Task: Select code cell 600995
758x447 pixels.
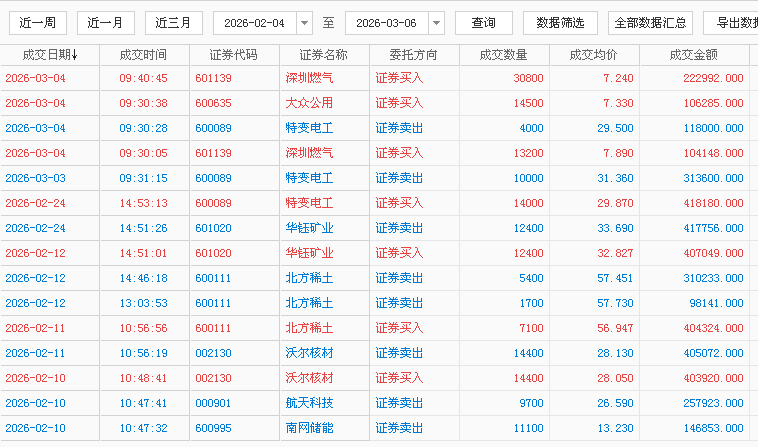Action: (x=214, y=428)
